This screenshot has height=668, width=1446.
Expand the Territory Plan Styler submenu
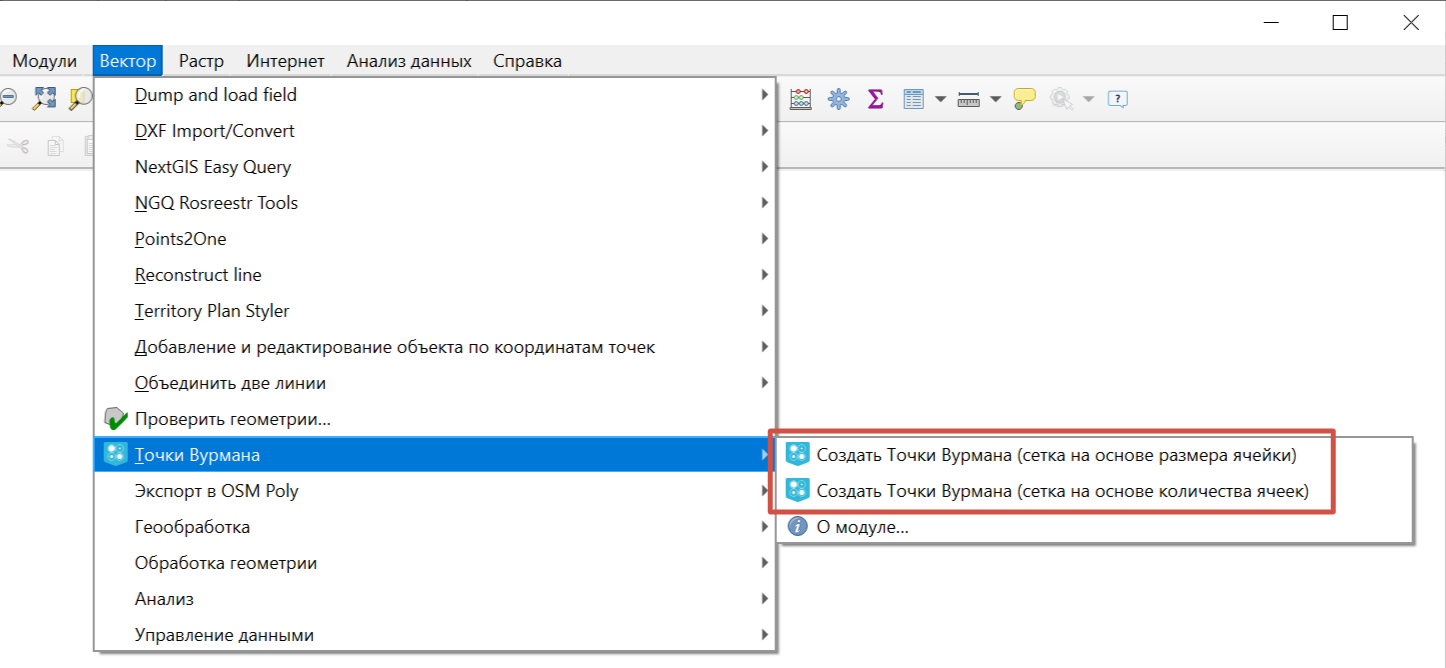click(x=435, y=311)
